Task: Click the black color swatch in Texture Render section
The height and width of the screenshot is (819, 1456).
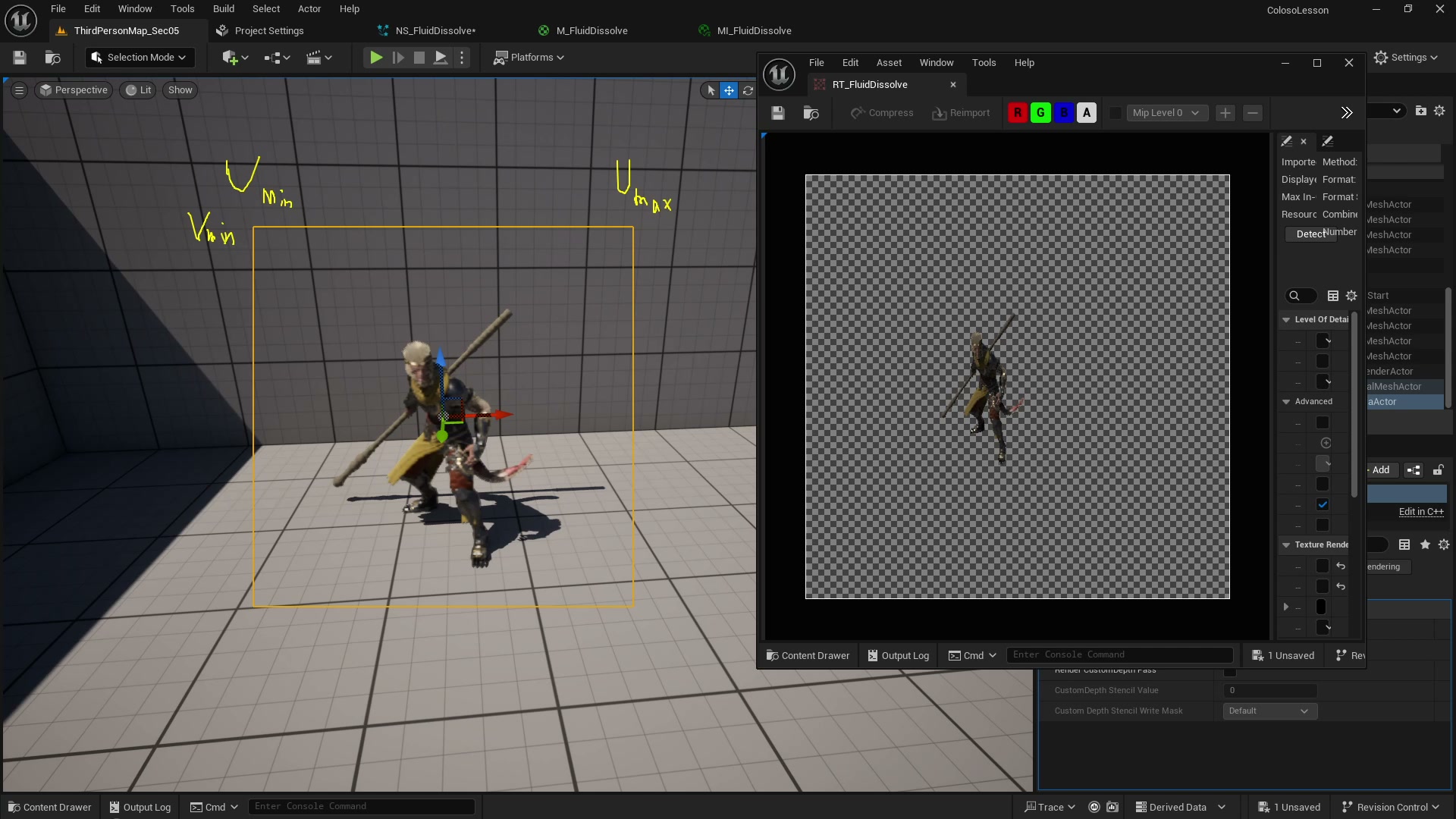Action: [1321, 607]
